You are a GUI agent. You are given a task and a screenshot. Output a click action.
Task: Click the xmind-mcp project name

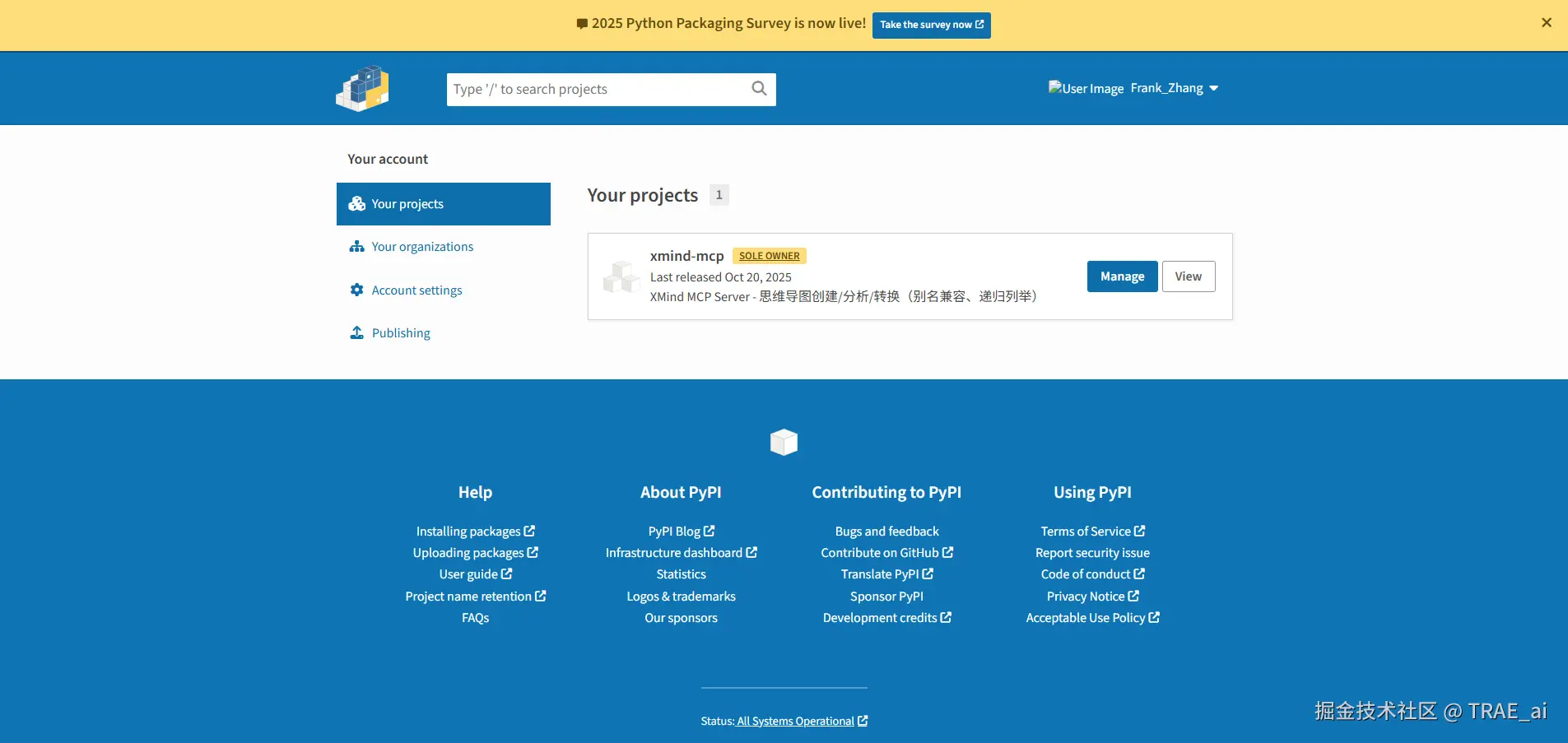coord(686,256)
